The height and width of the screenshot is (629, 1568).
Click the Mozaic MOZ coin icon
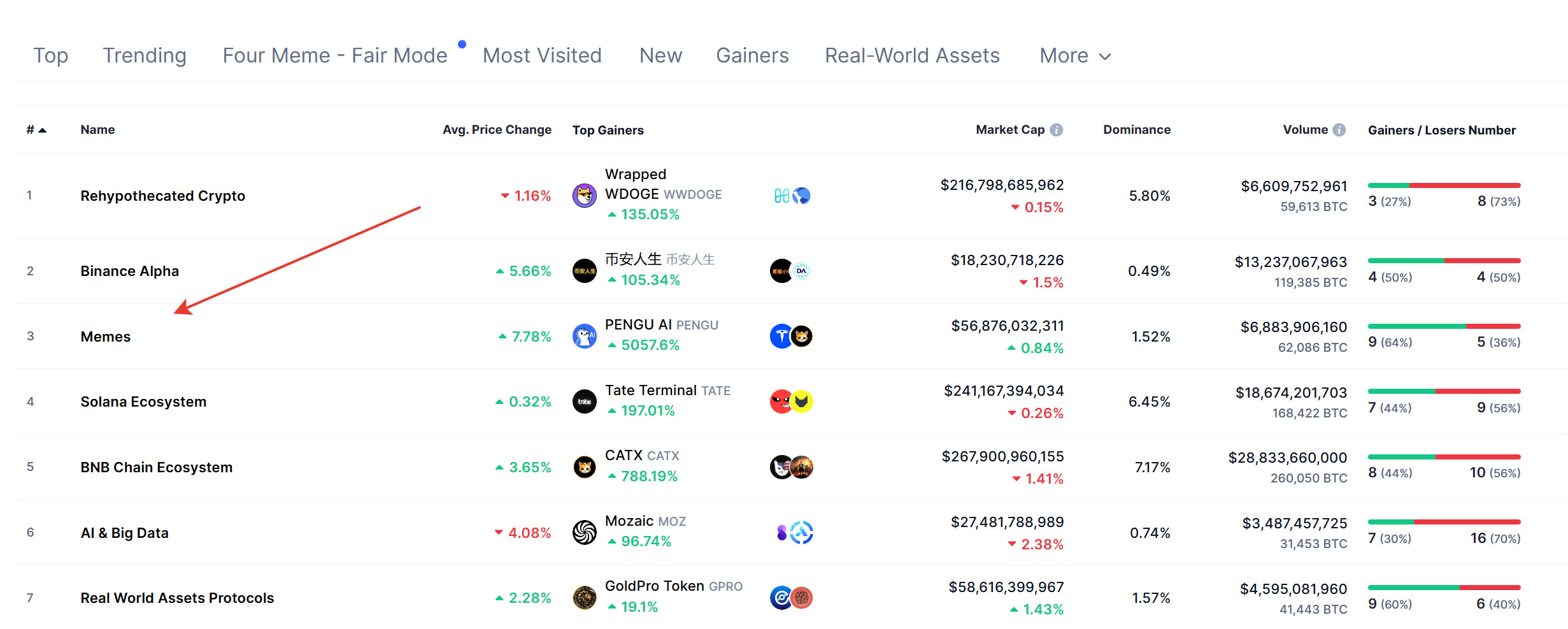click(x=584, y=533)
